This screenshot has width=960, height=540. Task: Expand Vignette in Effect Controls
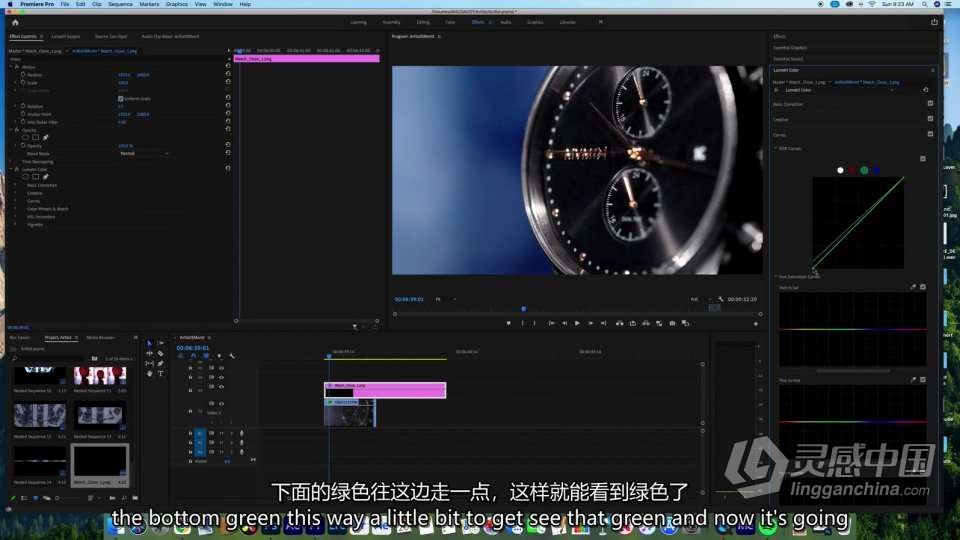[x=16, y=225]
